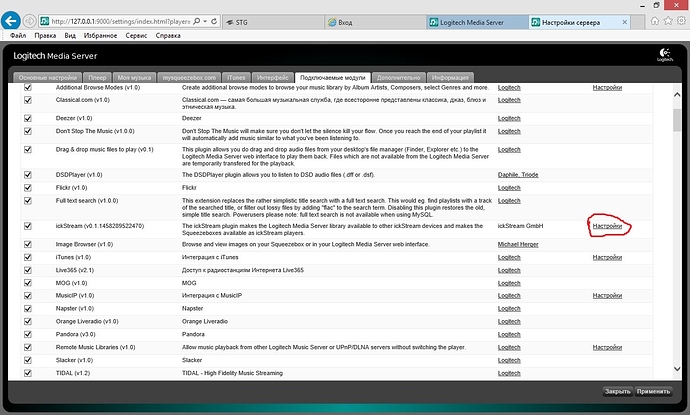Toggle Don't Stop The Music checkbox
Image resolution: width=690 pixels, height=415 pixels.
[x=28, y=131]
